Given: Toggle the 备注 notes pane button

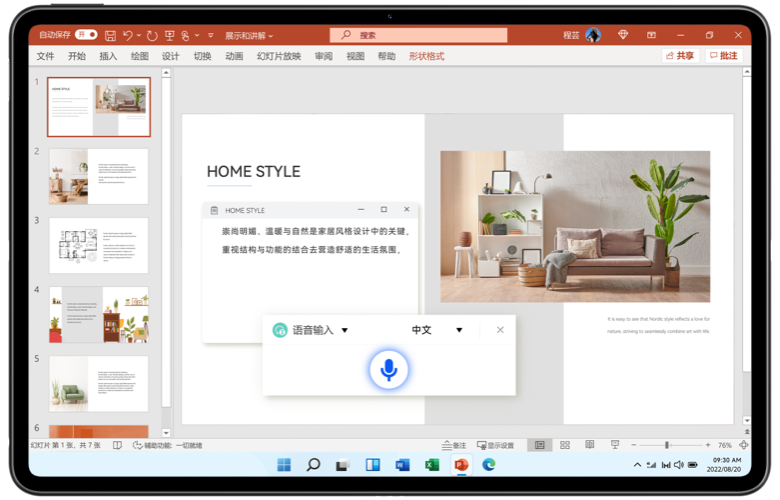Looking at the screenshot, I should click(x=454, y=445).
